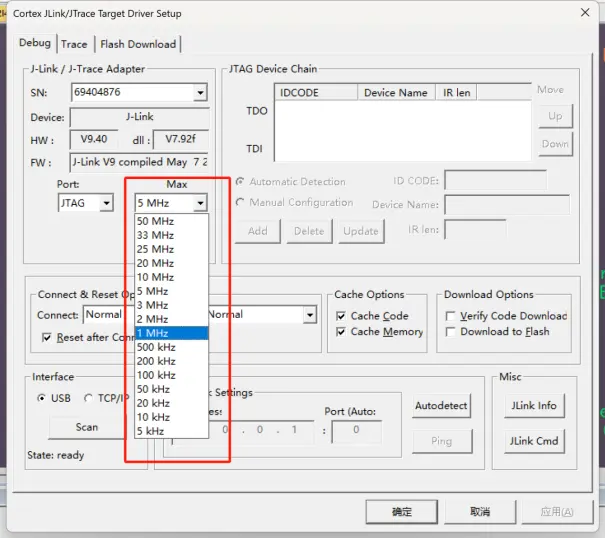606x539 pixels.
Task: Open the Port JTAG dropdown
Action: click(x=106, y=203)
